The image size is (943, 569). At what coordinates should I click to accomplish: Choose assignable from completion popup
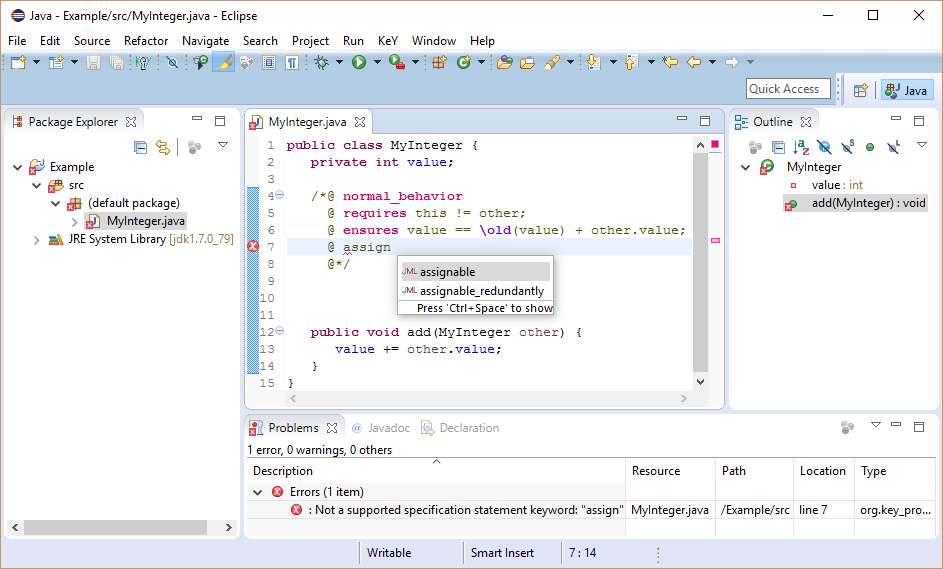(475, 272)
